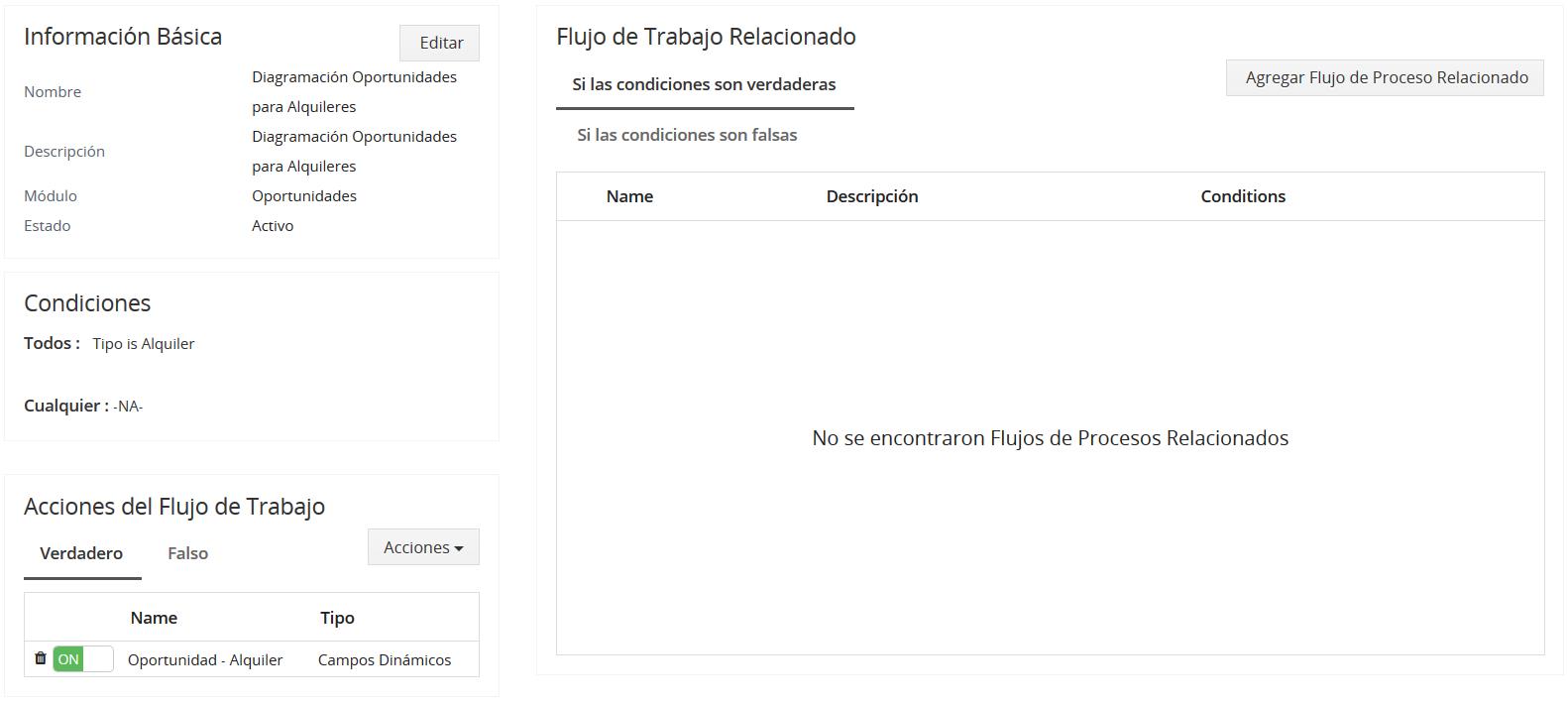Click the Campos Dinámicos type cell
Image resolution: width=1568 pixels, height=704 pixels.
click(385, 660)
